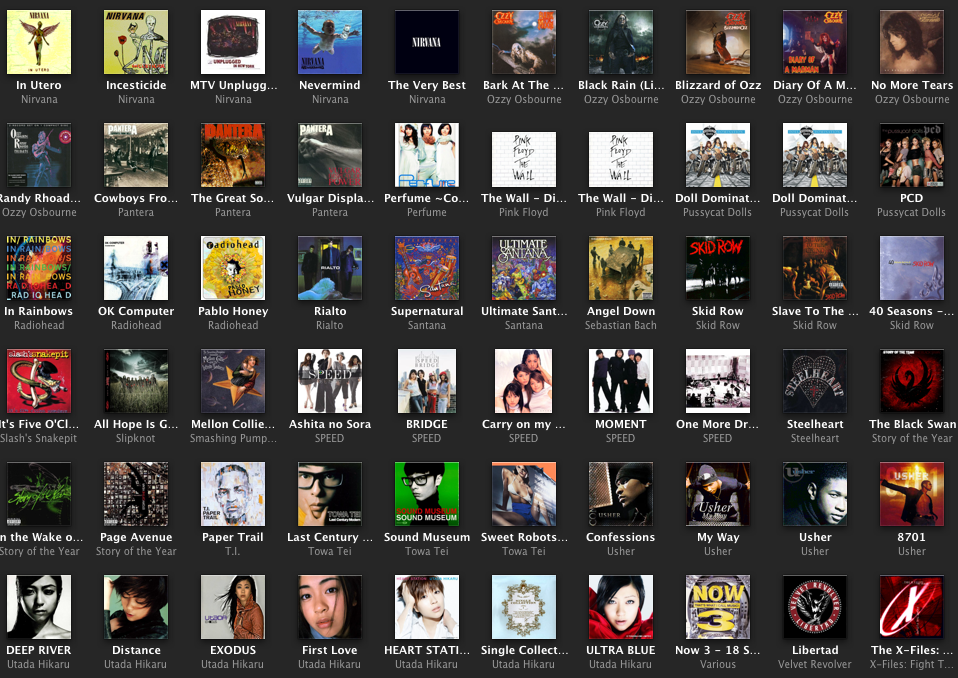Select the "Sweet Robots..." title text
Screen dimensions: 958x678
pyautogui.click(x=524, y=537)
